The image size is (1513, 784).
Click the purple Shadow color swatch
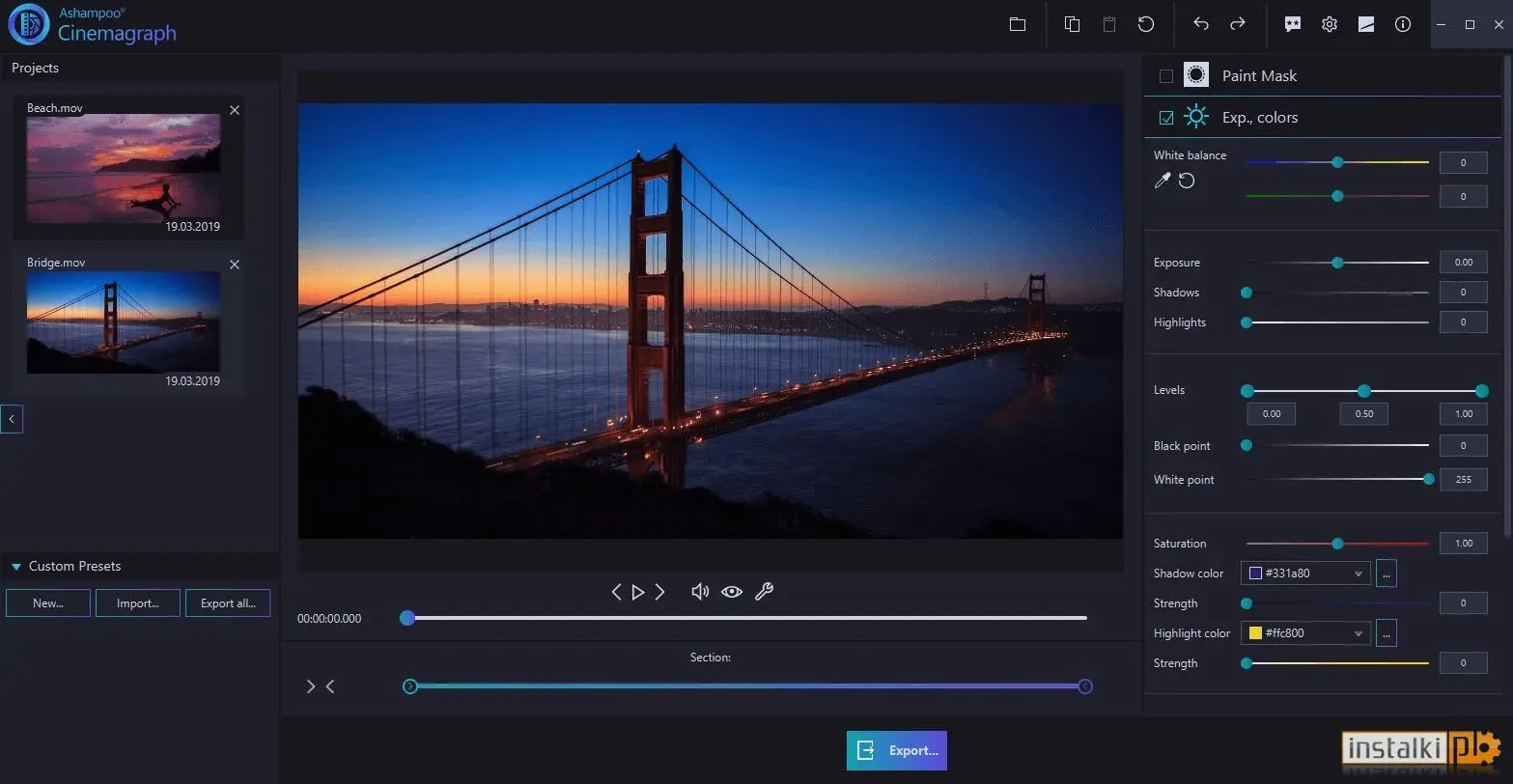point(1255,574)
